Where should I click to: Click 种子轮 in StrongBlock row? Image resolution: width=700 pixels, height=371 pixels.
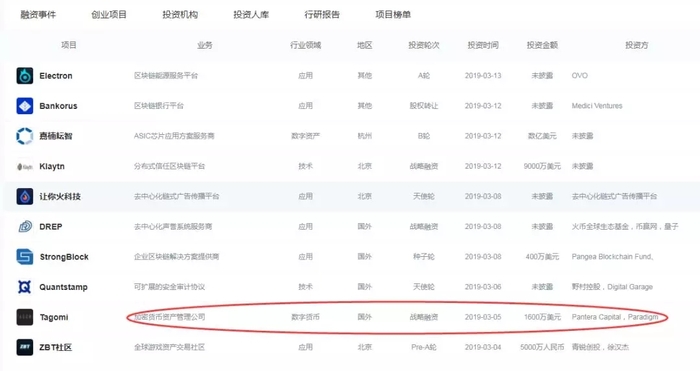pyautogui.click(x=424, y=257)
